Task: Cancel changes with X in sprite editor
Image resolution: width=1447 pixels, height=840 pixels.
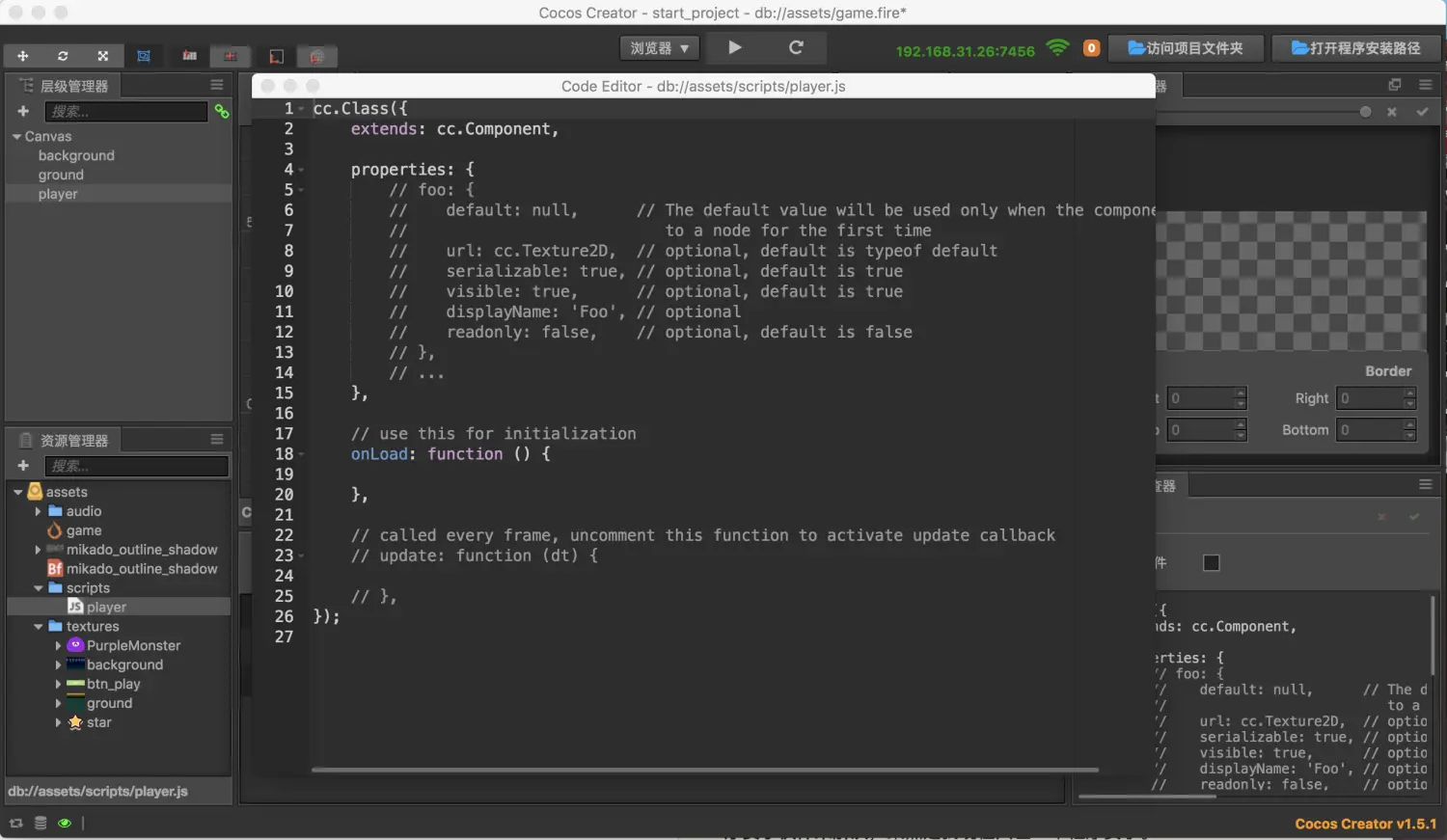Action: tap(1392, 112)
